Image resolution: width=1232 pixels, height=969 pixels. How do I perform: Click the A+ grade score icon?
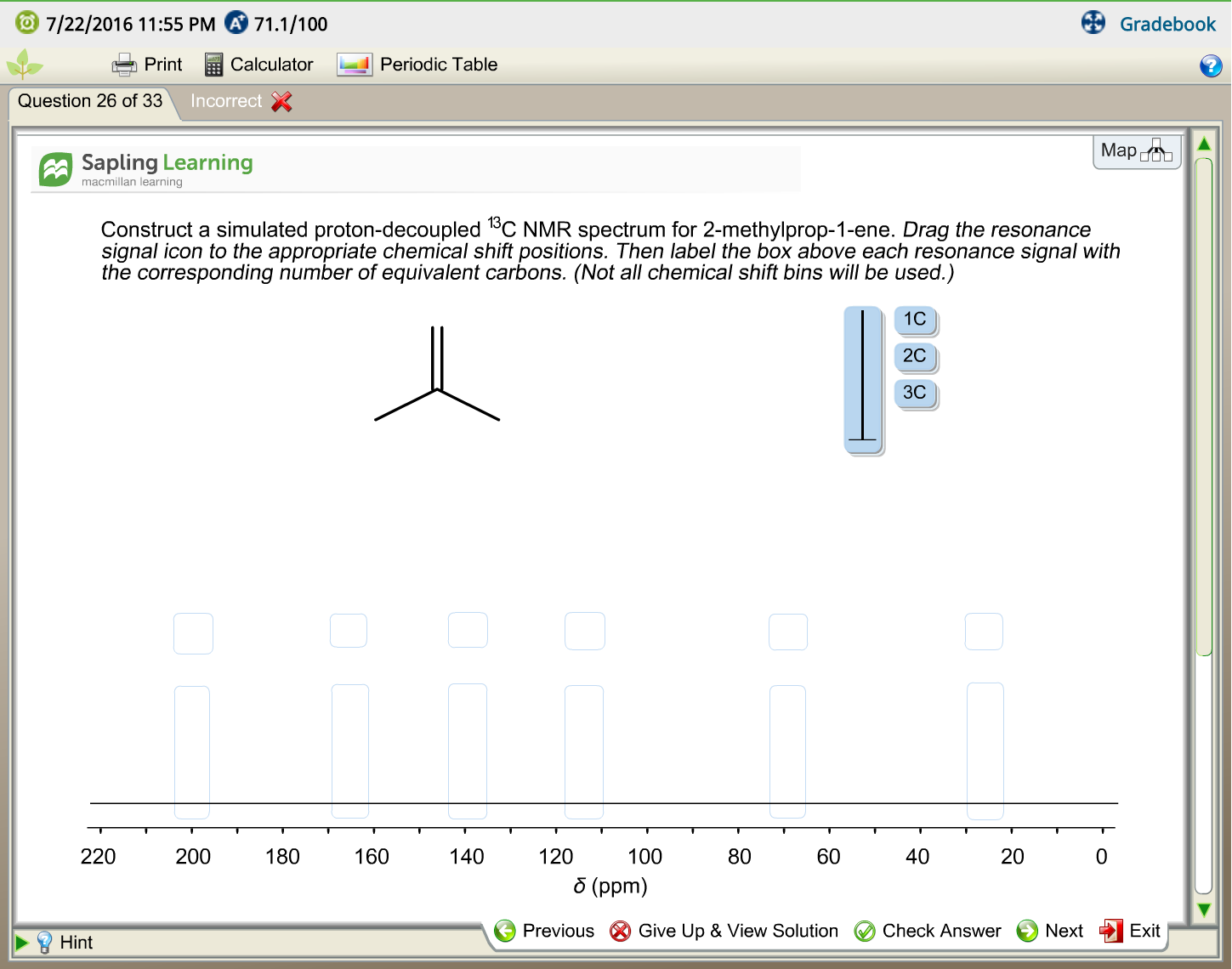click(235, 23)
